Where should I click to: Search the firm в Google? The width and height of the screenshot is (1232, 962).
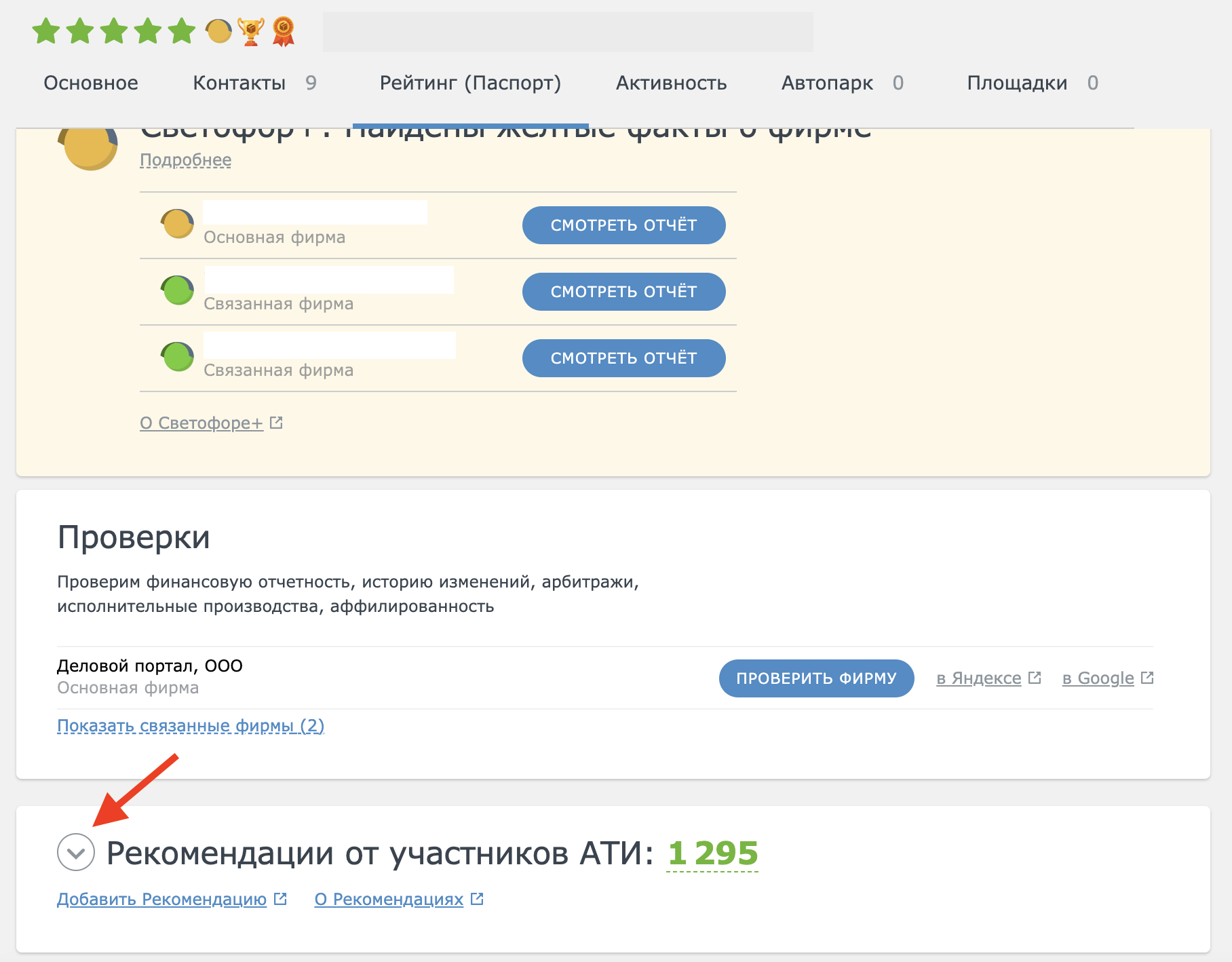(1098, 678)
